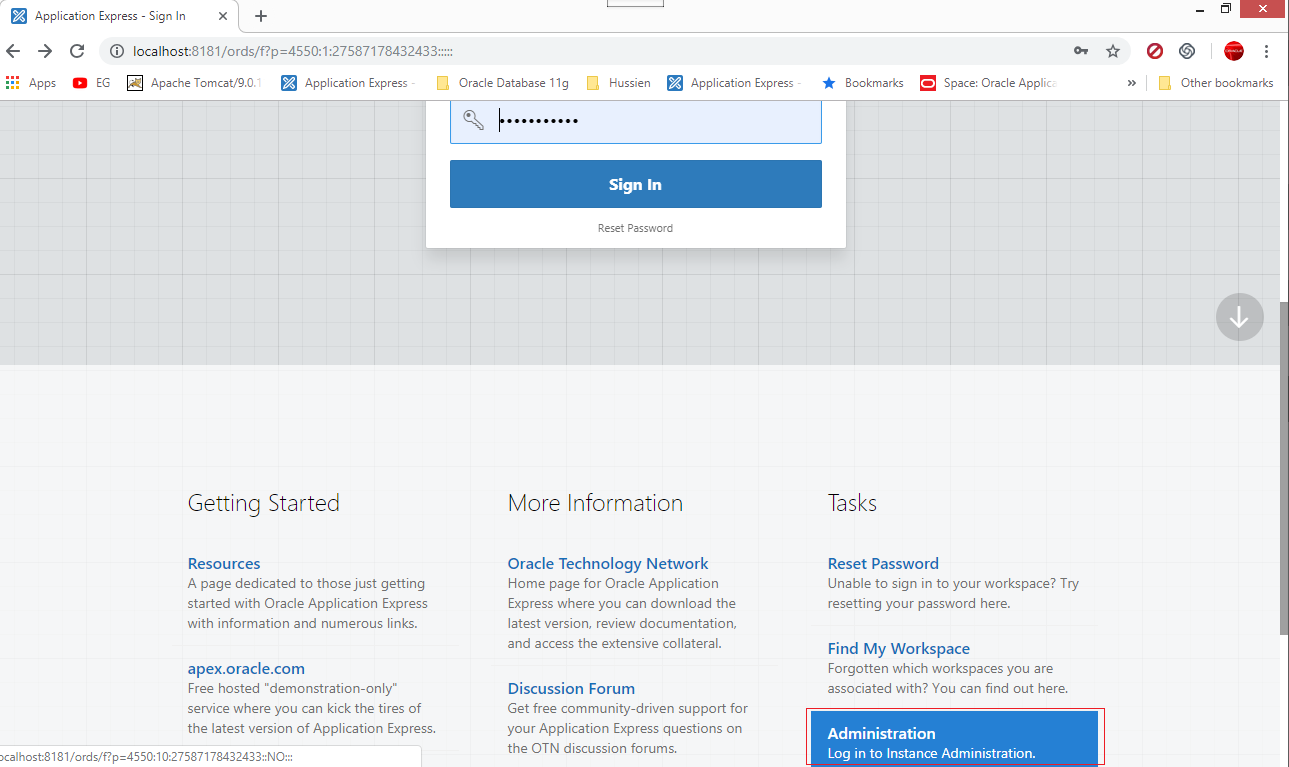Open the apex.oracle.com link

pyautogui.click(x=246, y=668)
